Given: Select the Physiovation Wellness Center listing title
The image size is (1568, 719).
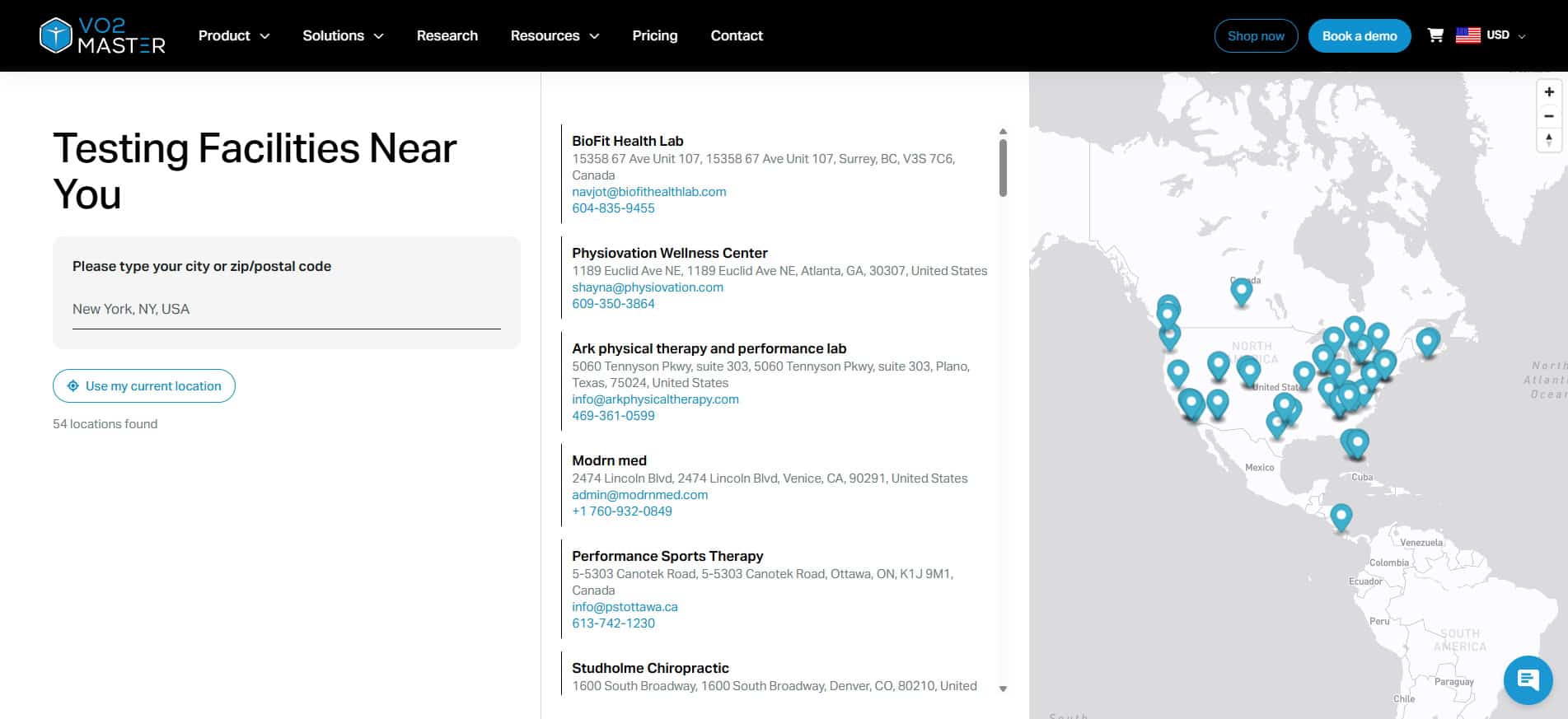Looking at the screenshot, I should point(670,253).
